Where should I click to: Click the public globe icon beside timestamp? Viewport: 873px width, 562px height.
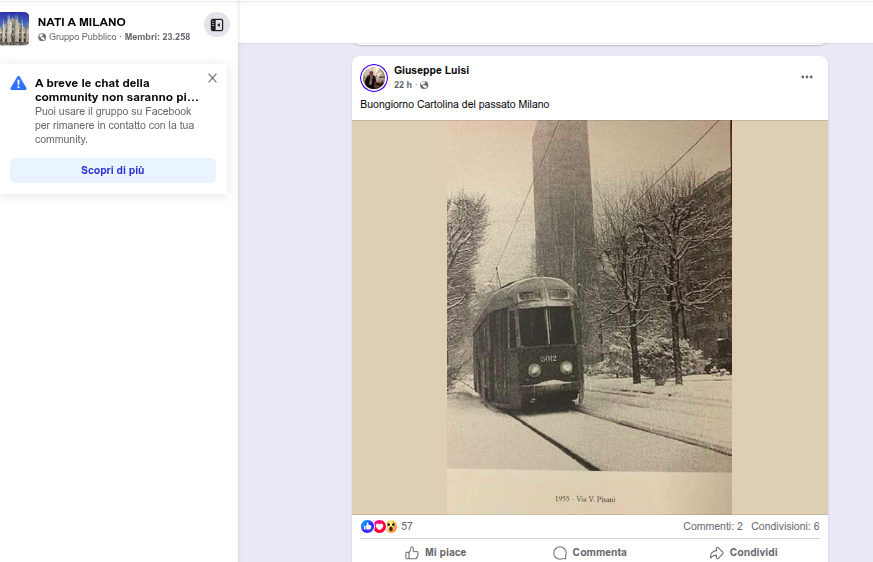424,85
